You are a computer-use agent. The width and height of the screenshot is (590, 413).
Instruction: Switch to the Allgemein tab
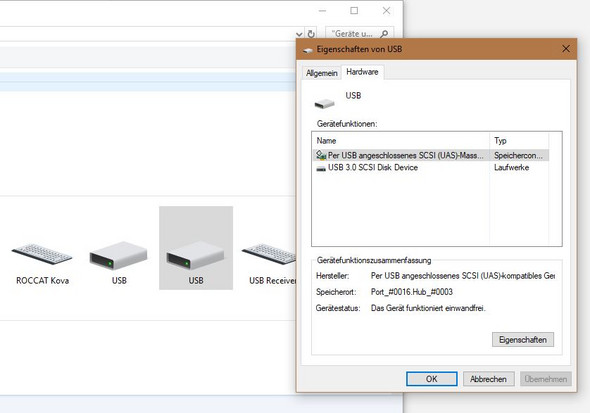coord(322,73)
